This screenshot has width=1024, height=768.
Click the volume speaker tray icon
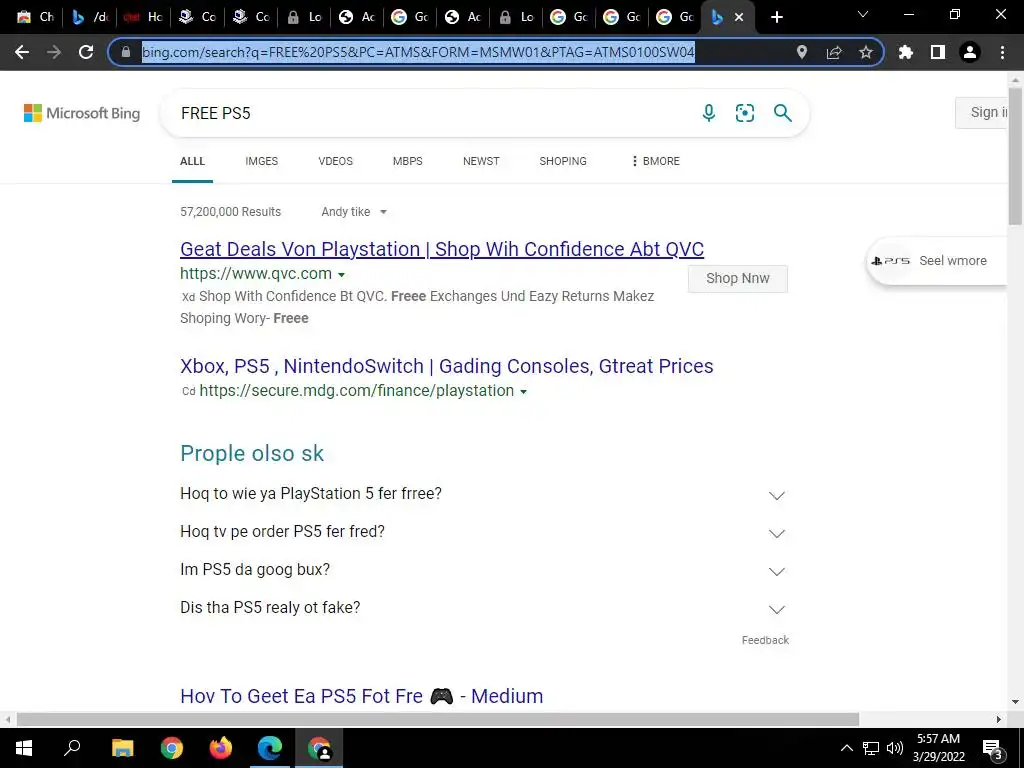[895, 748]
